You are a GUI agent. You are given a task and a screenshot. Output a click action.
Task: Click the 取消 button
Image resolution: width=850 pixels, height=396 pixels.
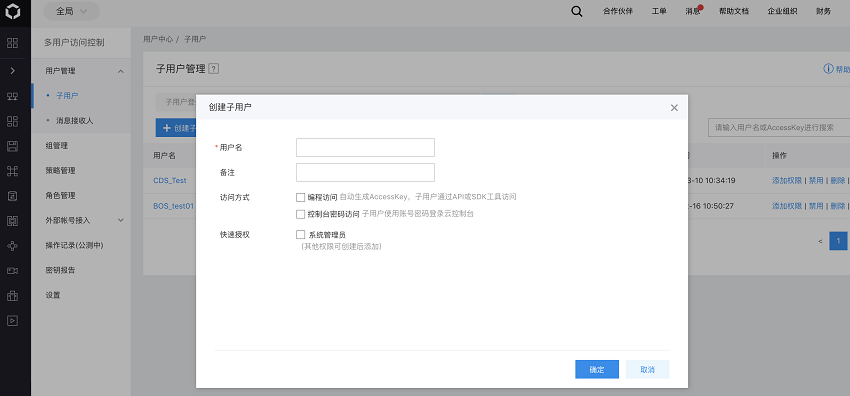(x=647, y=369)
